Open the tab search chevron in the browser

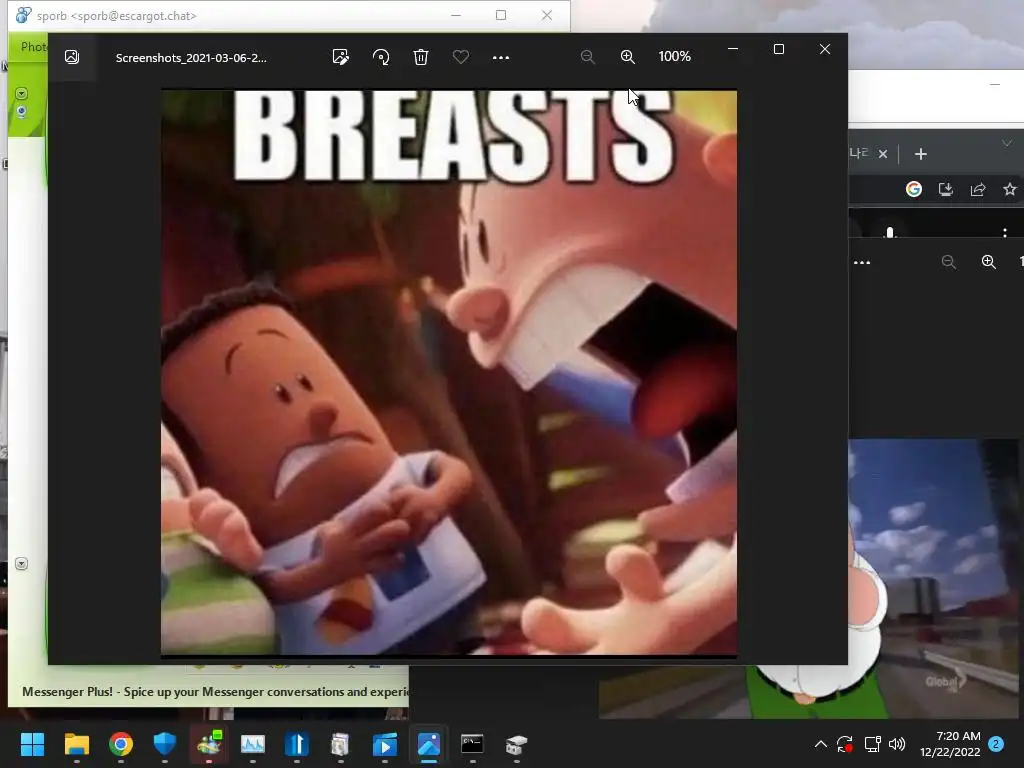[x=1007, y=142]
